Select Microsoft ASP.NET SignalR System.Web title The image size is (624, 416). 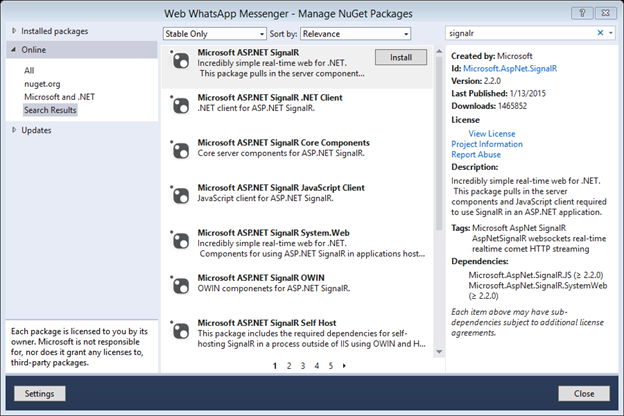pyautogui.click(x=273, y=232)
